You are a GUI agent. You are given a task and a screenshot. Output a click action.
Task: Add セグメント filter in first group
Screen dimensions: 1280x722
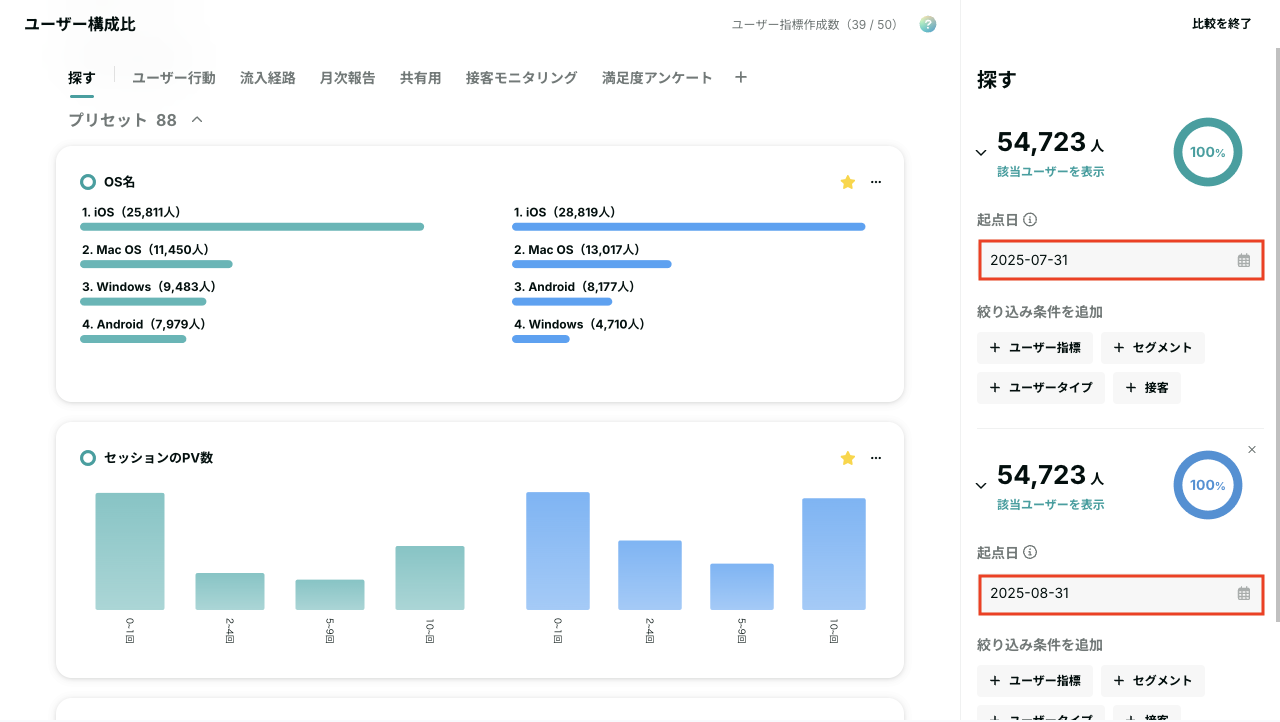click(x=1153, y=348)
